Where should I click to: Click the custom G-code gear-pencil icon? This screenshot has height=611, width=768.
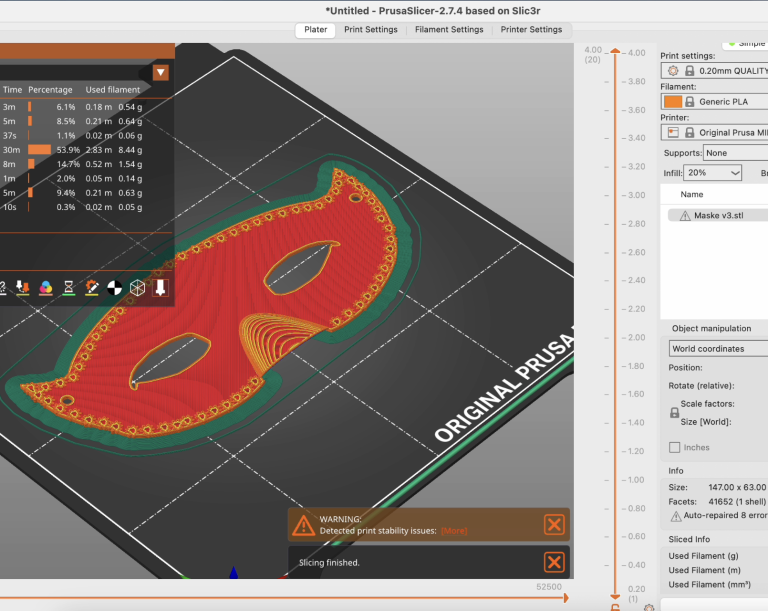[91, 288]
